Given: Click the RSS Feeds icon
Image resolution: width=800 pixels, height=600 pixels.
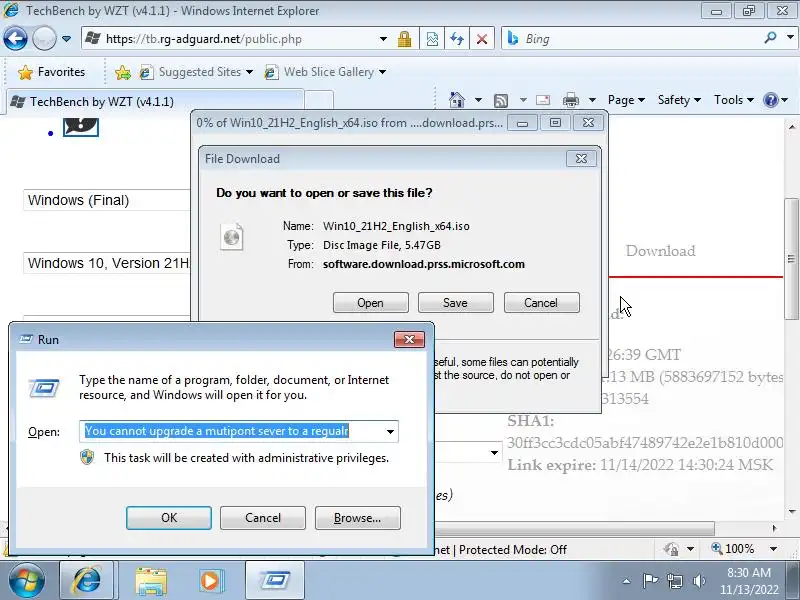Looking at the screenshot, I should (x=501, y=101).
